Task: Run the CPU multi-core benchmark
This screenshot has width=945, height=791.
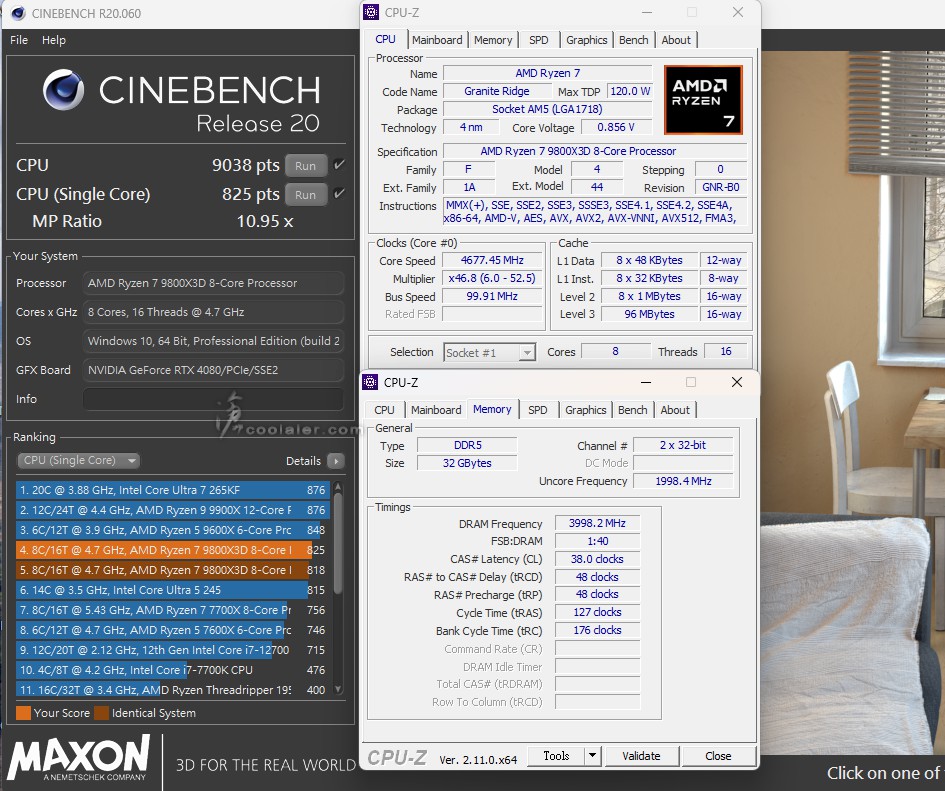Action: tap(306, 165)
